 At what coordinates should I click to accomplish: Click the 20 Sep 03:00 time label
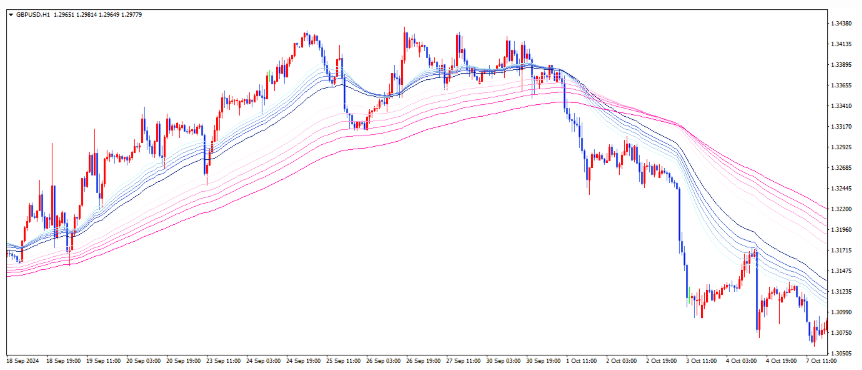point(144,361)
